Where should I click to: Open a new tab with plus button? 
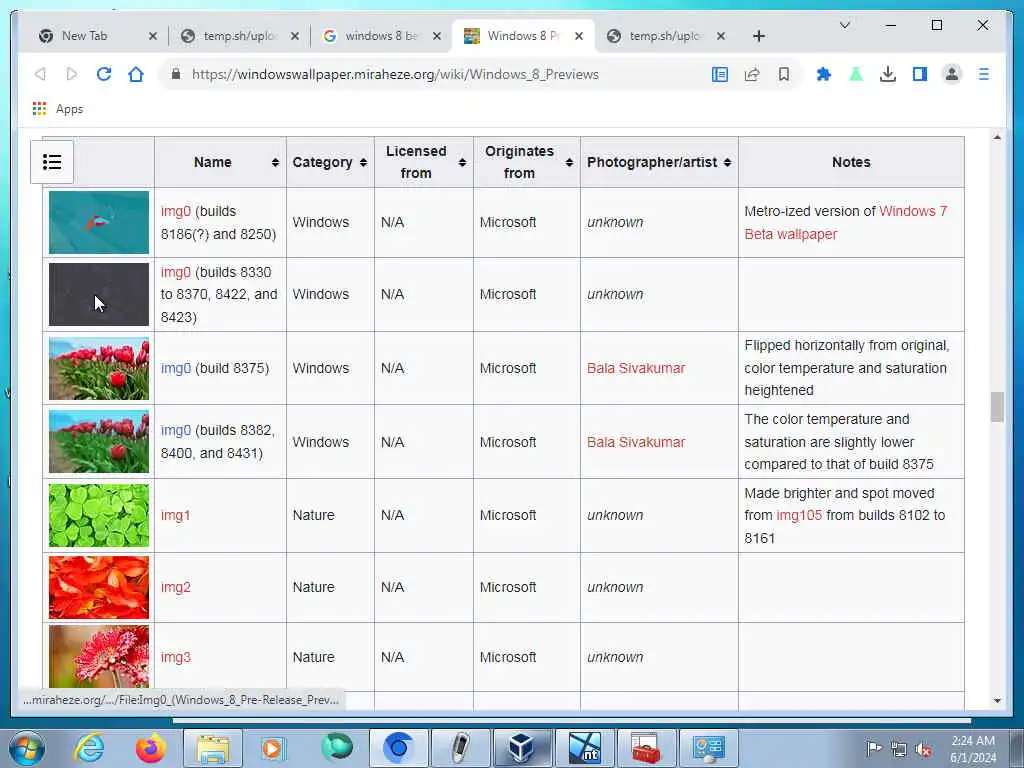click(x=758, y=36)
